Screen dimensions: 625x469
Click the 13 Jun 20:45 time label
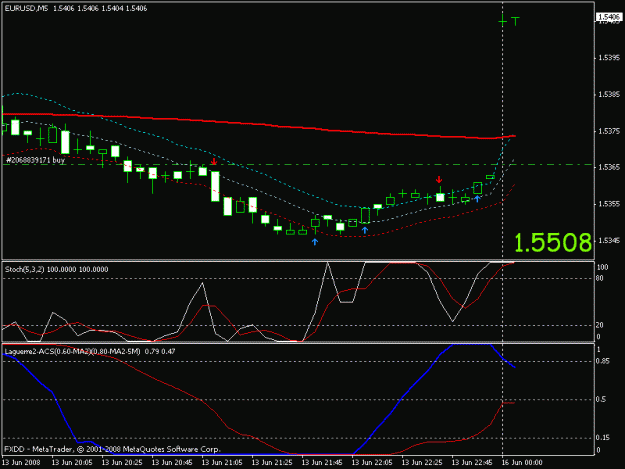[x=172, y=463]
